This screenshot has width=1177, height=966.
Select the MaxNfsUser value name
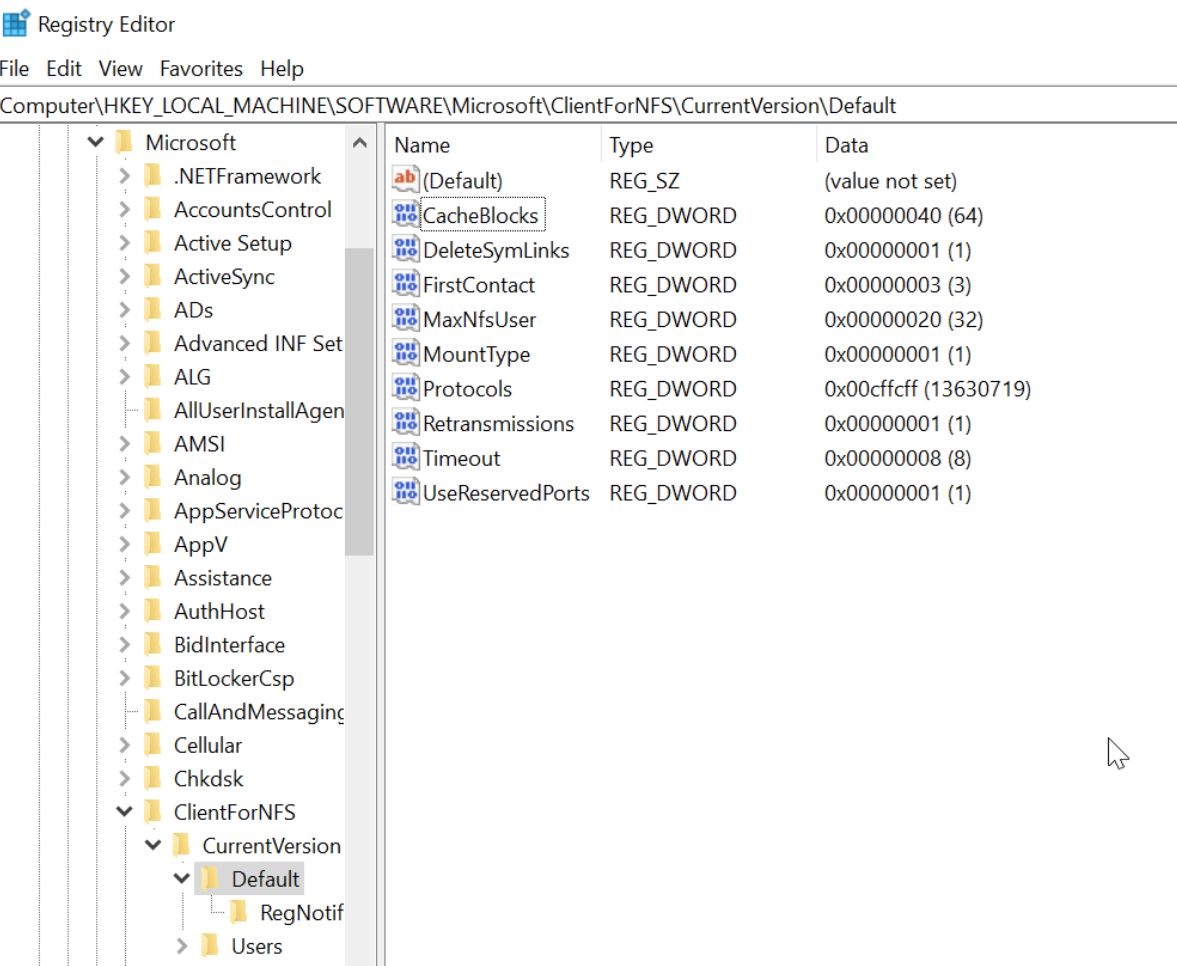point(479,320)
